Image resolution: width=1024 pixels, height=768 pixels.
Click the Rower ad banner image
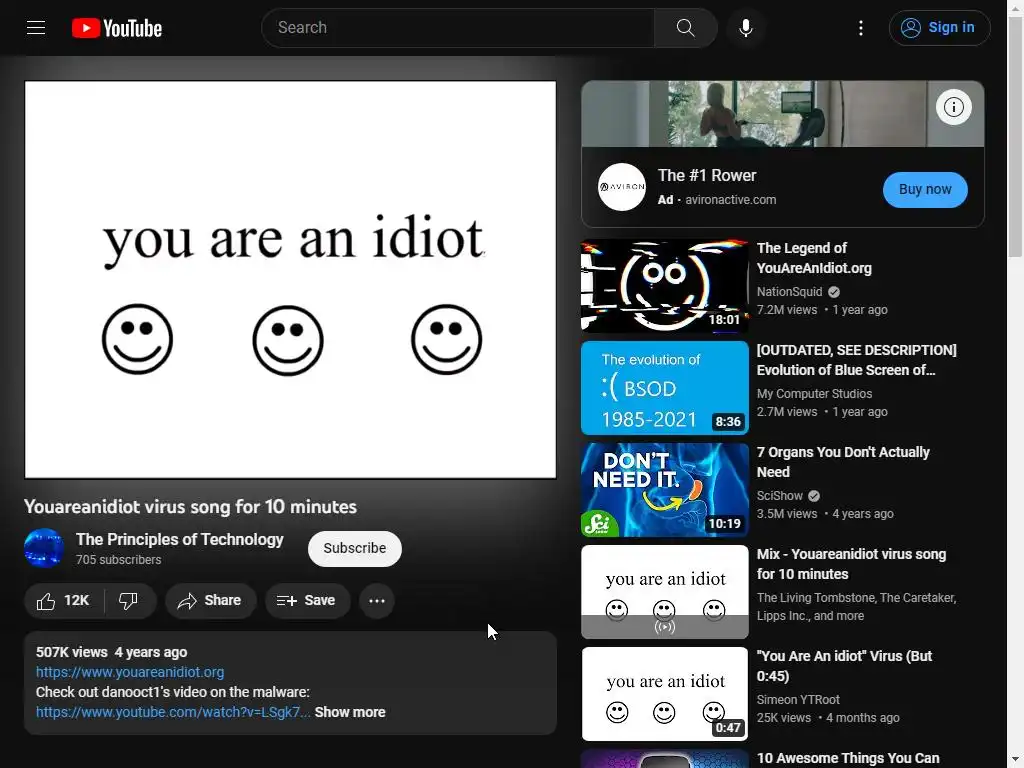pyautogui.click(x=782, y=114)
